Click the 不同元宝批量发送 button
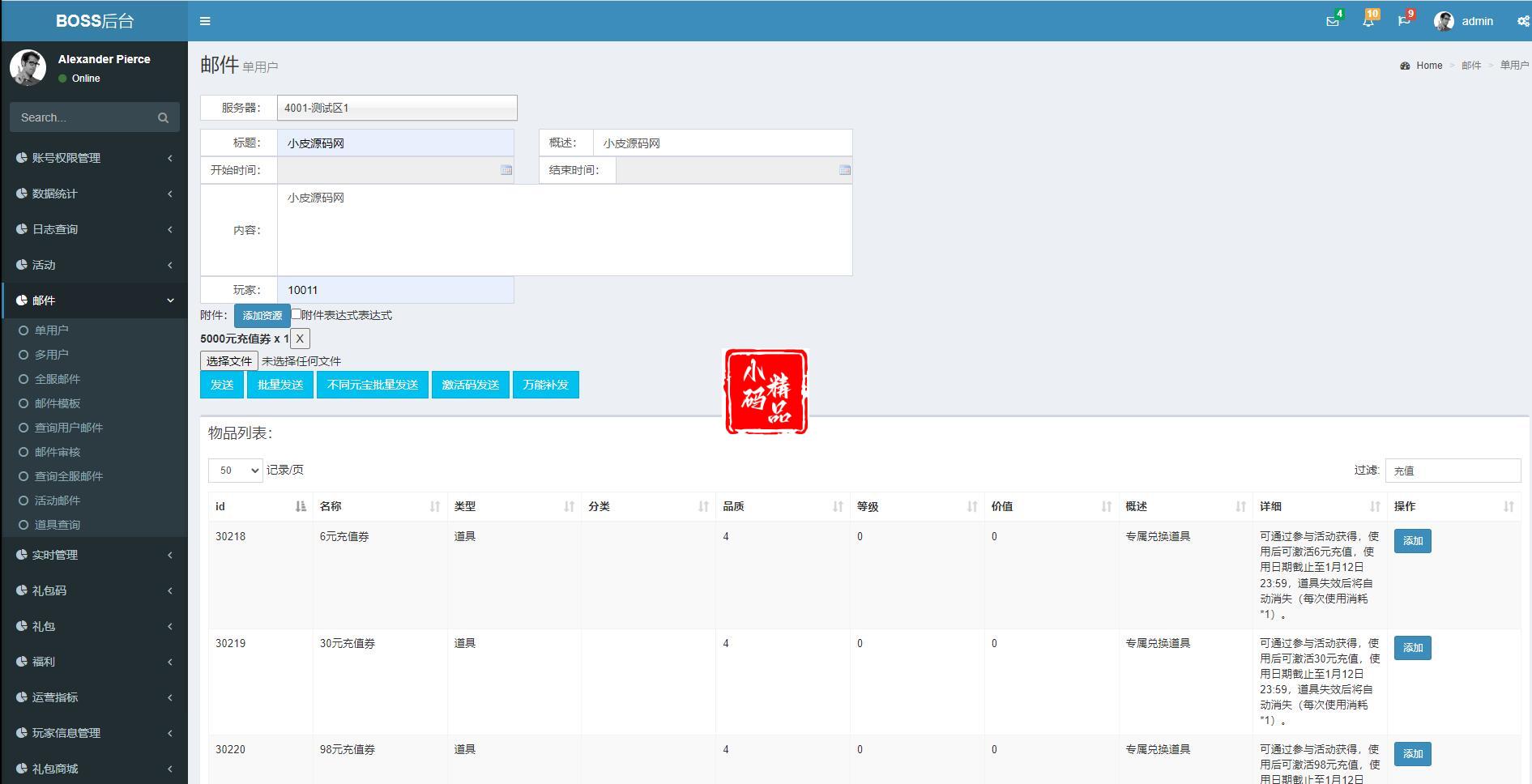This screenshot has height=784, width=1532. 373,385
